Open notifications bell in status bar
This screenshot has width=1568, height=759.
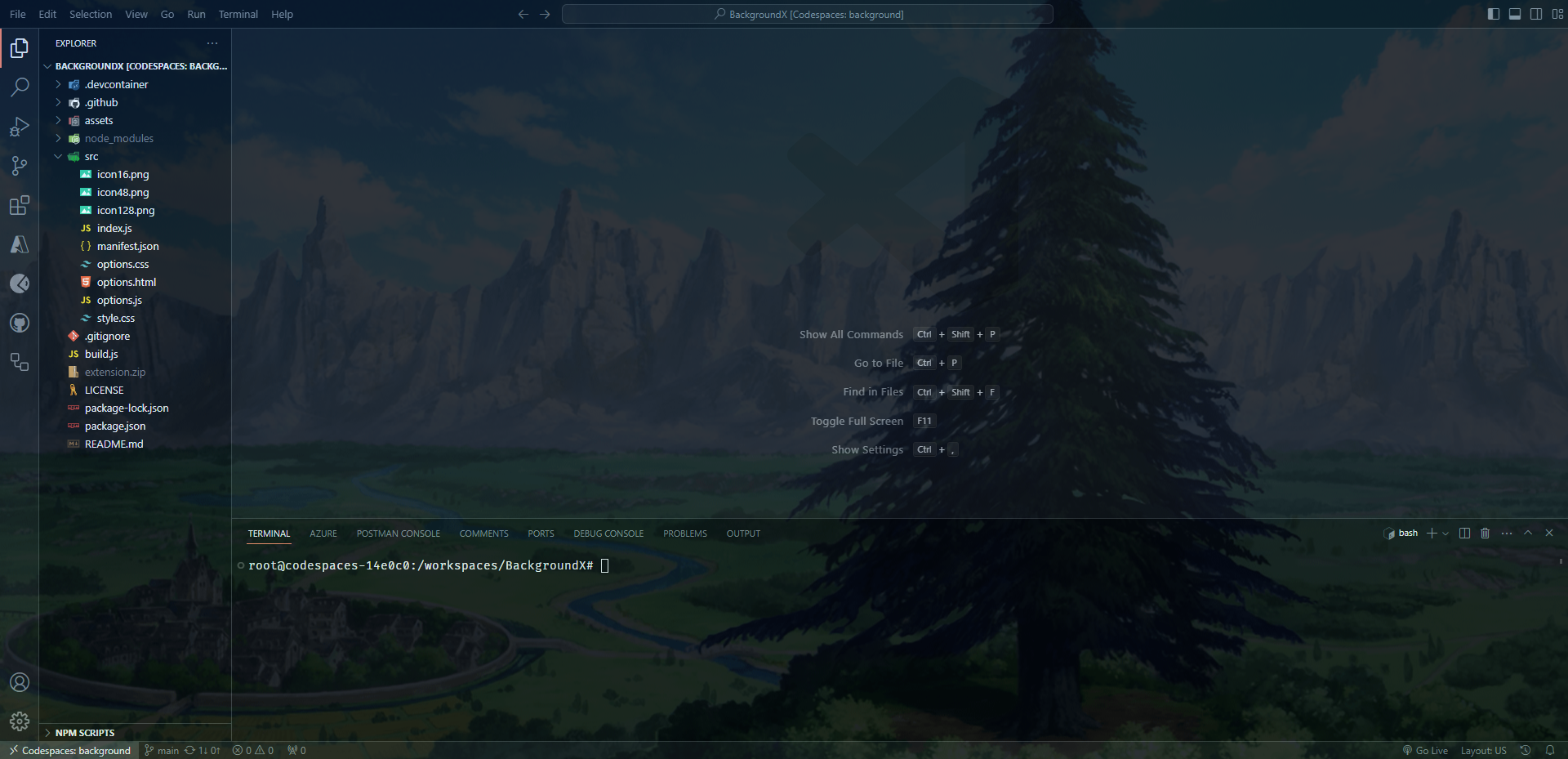click(x=1550, y=751)
